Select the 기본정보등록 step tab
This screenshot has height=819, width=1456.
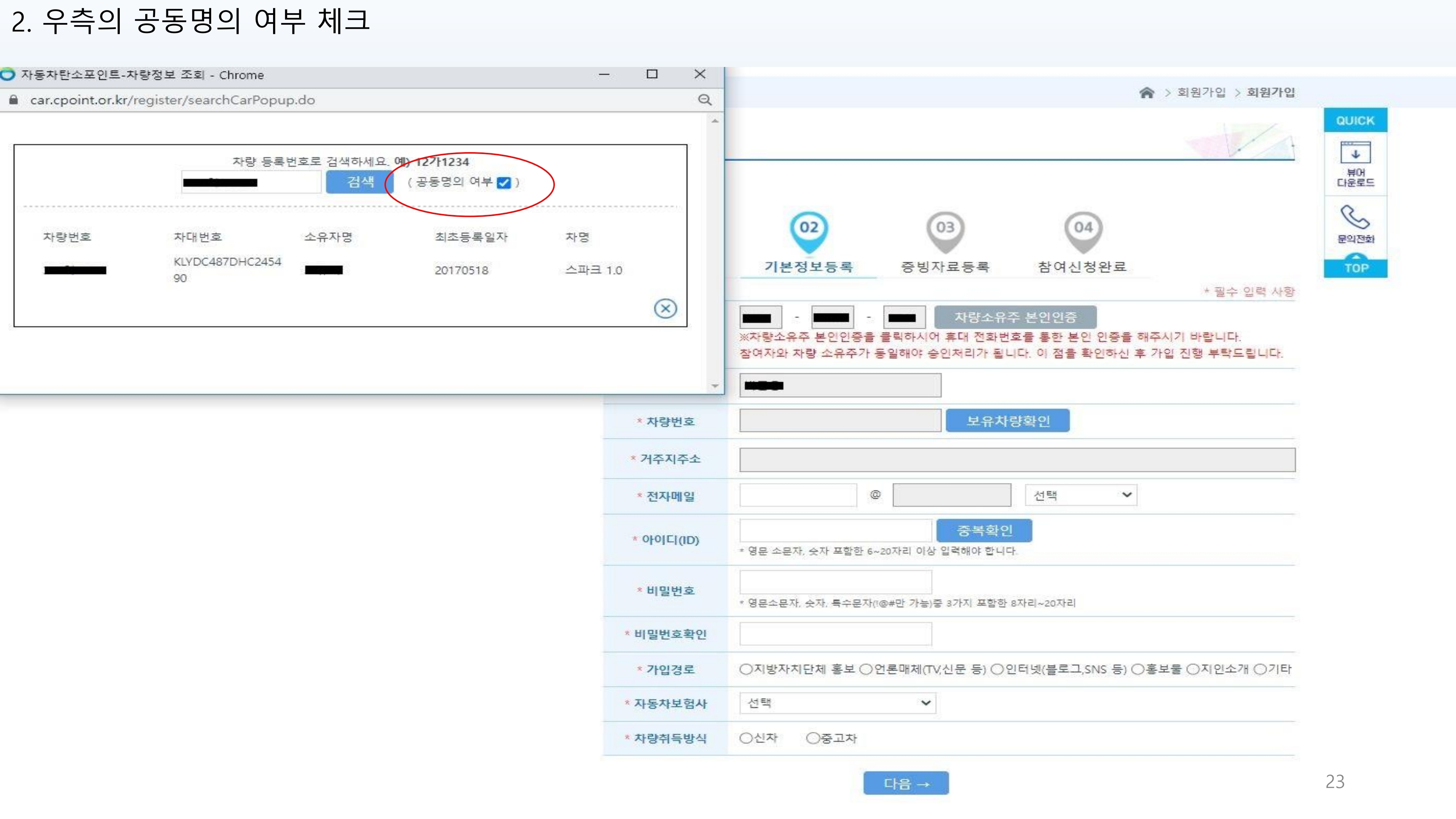tap(808, 266)
